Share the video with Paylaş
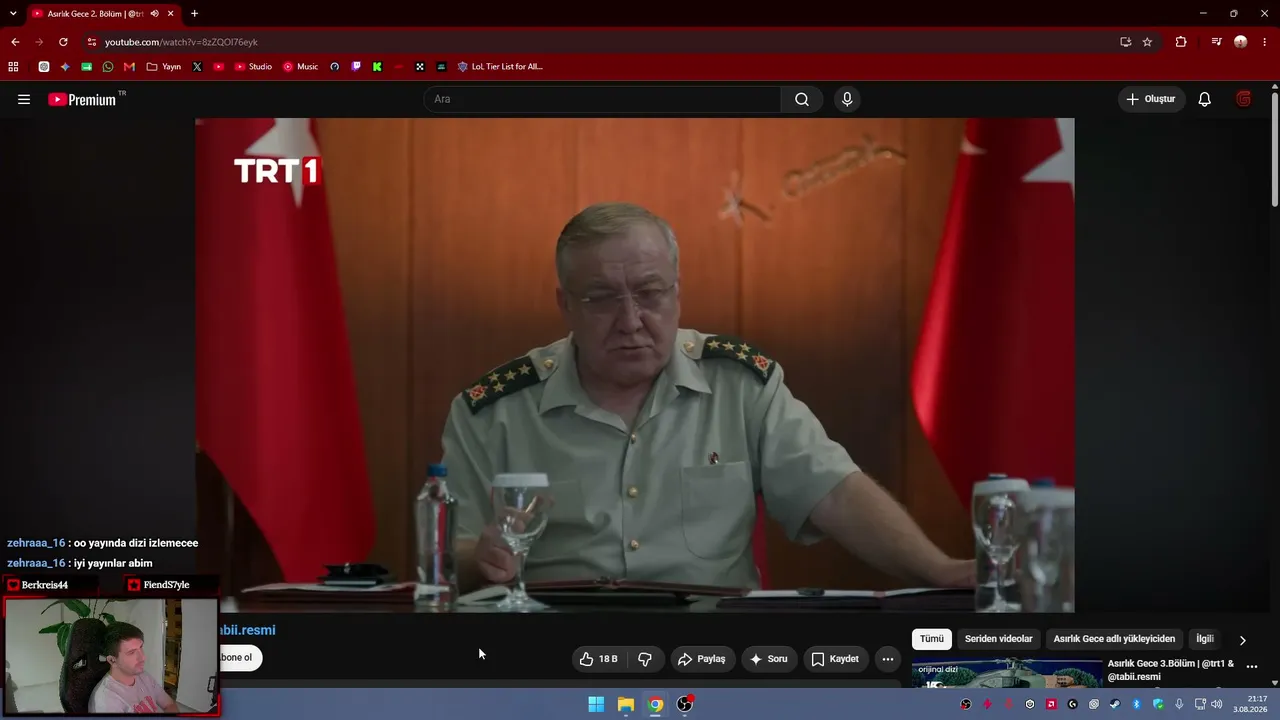 [x=701, y=659]
